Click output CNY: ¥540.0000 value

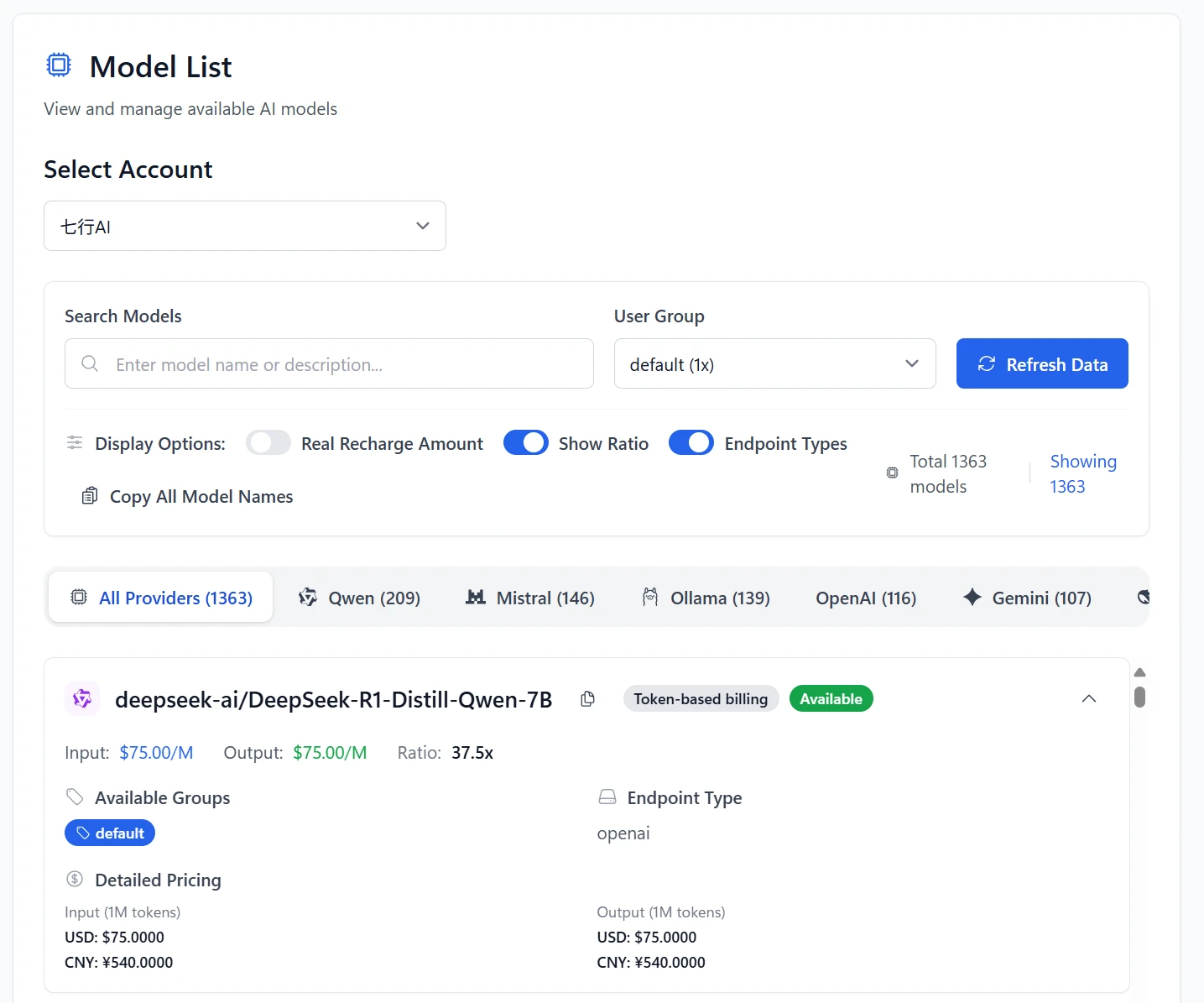coord(651,962)
